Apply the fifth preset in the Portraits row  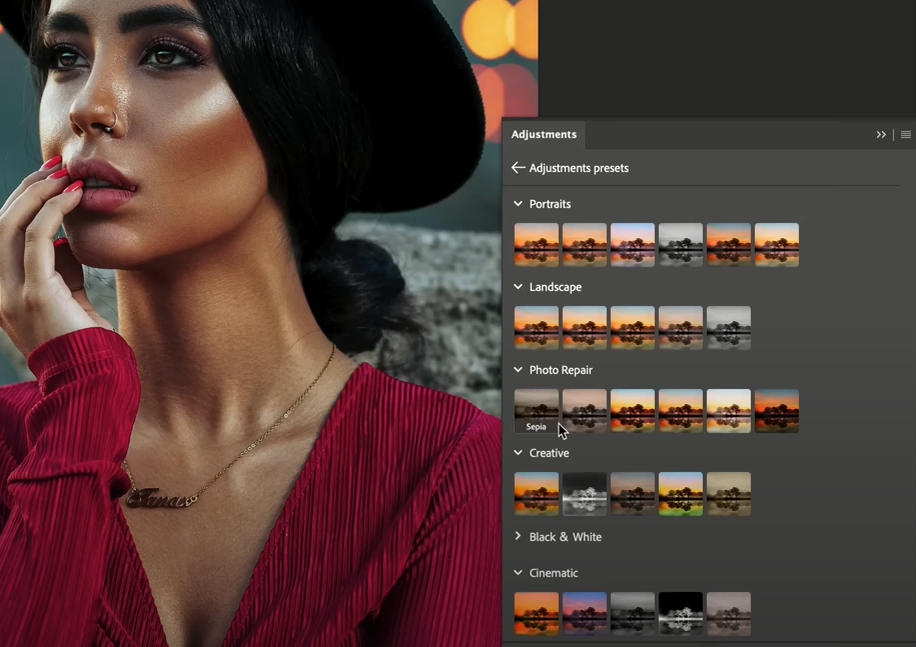point(728,245)
